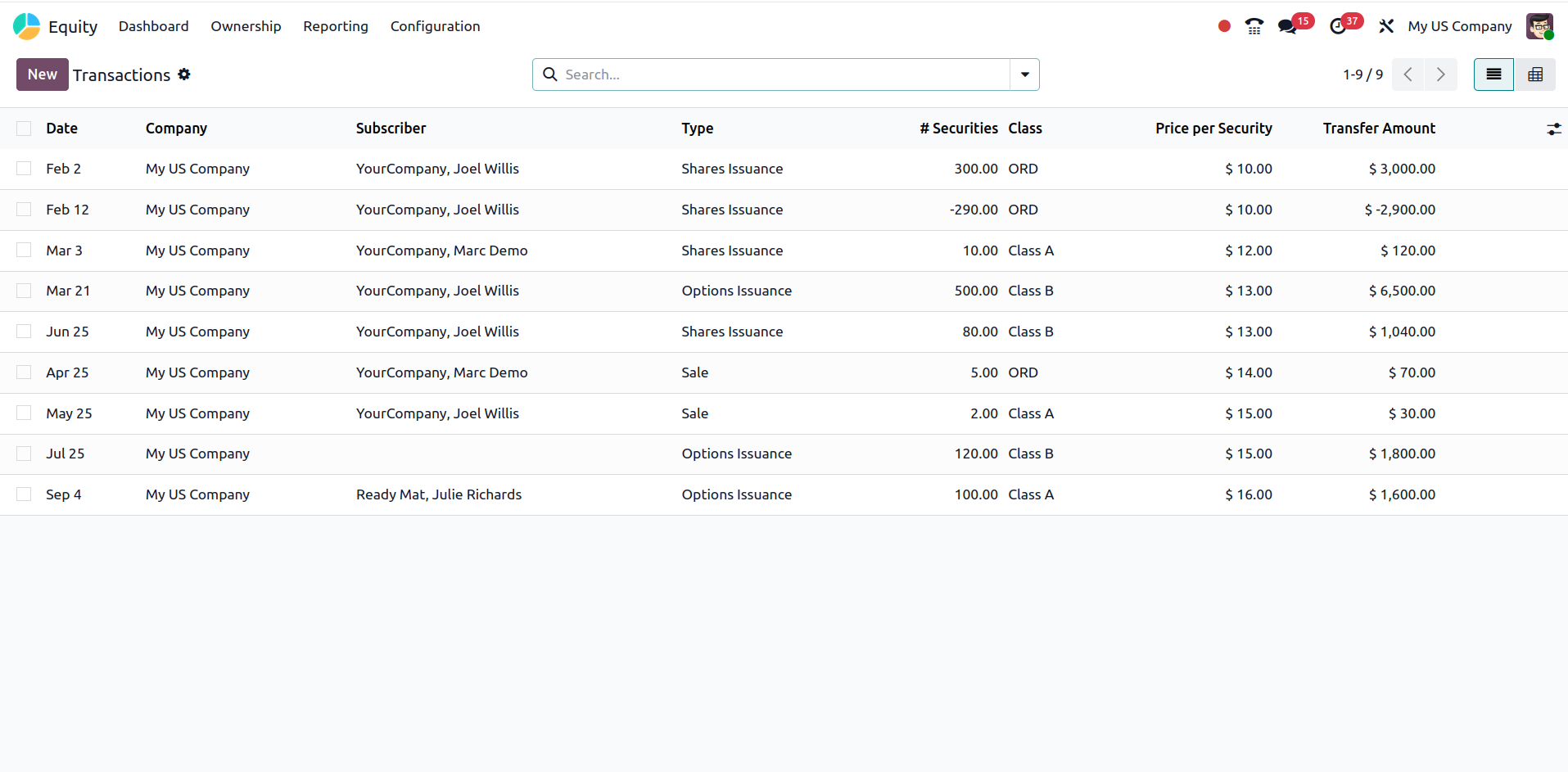Check the Sep 4 transaction checkbox

click(24, 494)
